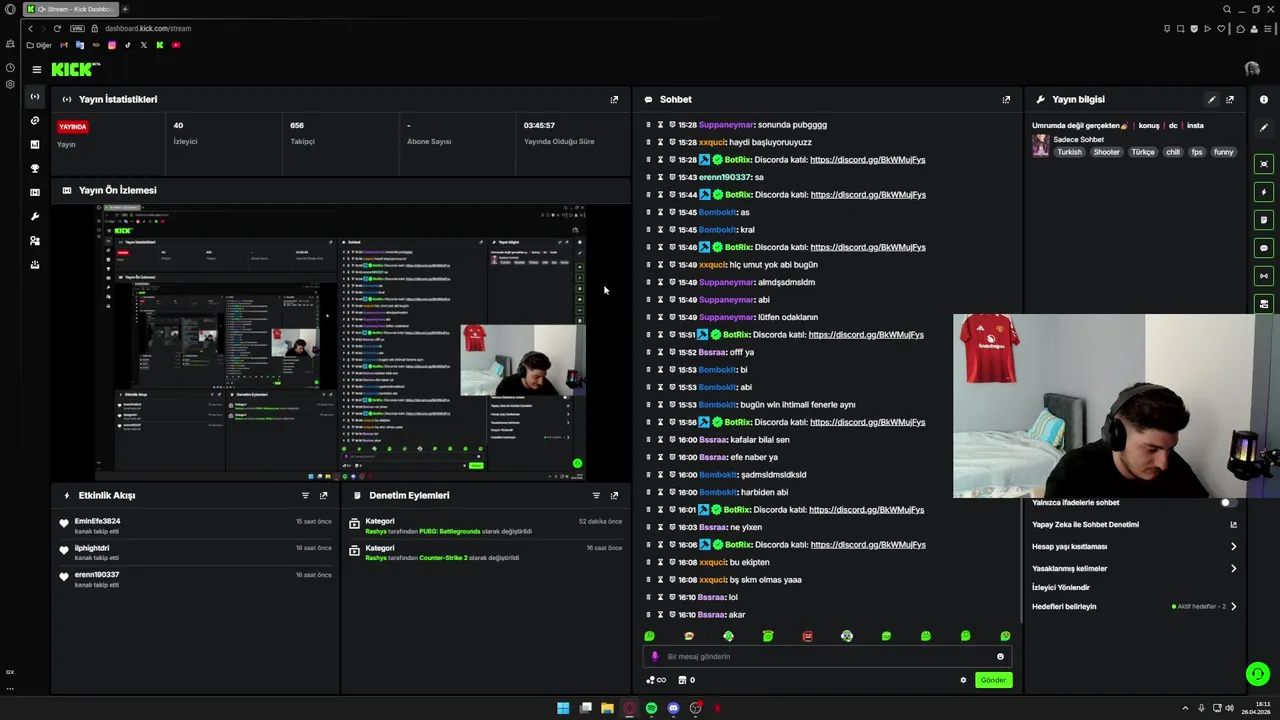
Task: Open the profile avatar menu
Action: pos(1252,69)
